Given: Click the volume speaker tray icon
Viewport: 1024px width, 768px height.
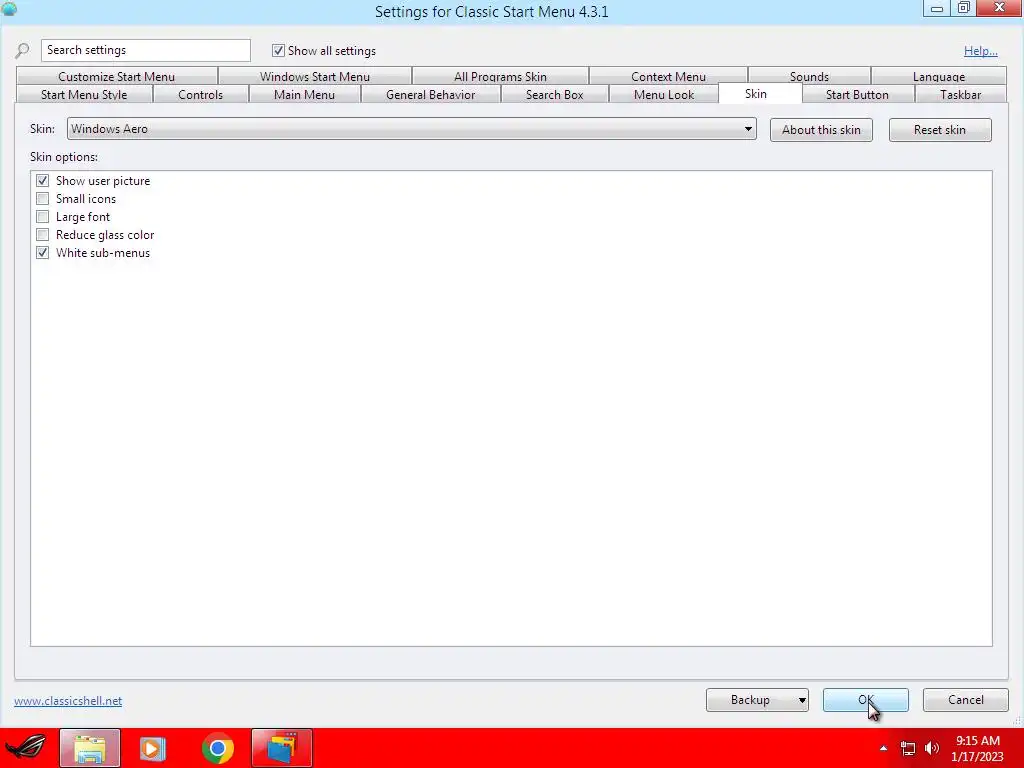Looking at the screenshot, I should (932, 748).
